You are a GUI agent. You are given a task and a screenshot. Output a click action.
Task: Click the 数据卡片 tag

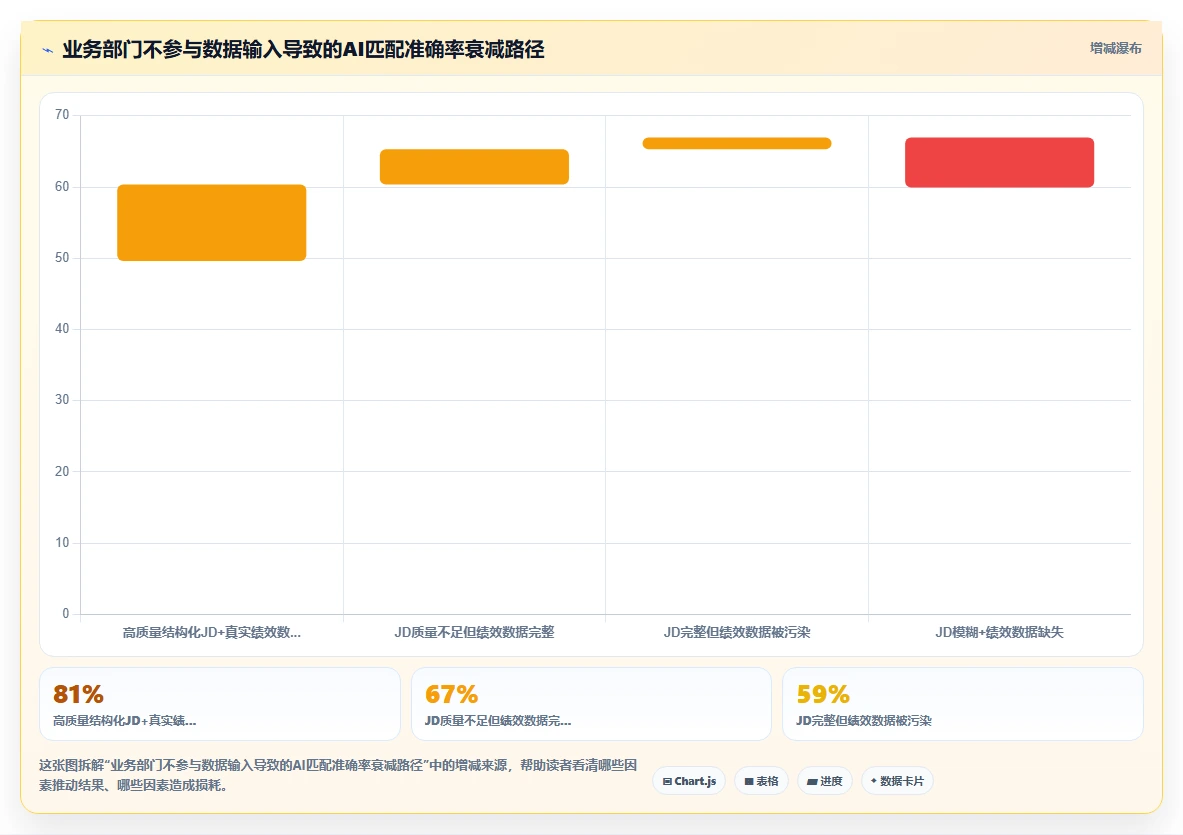(x=897, y=781)
